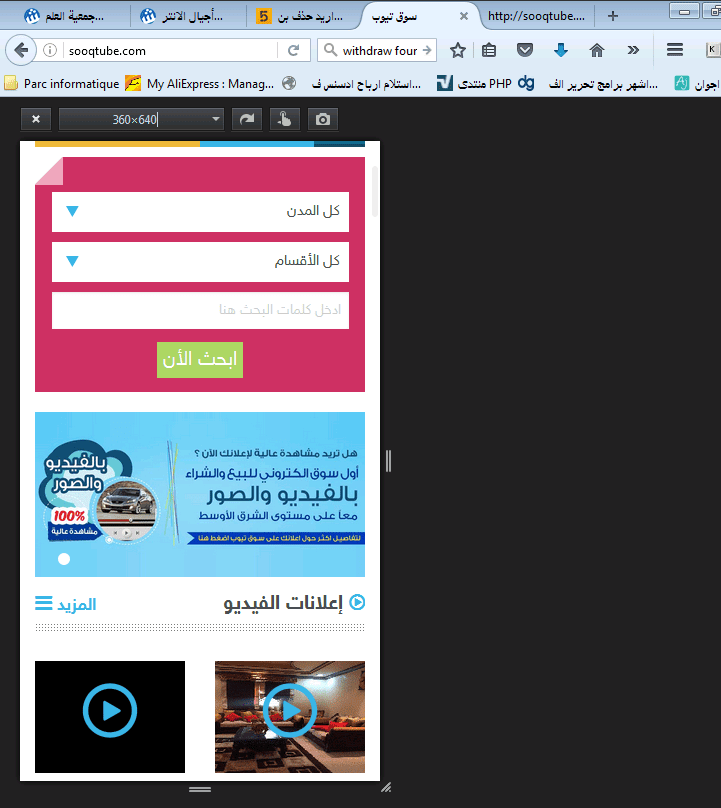721x808 pixels.
Task: Open the editing programs bookmark
Action: pos(603,83)
